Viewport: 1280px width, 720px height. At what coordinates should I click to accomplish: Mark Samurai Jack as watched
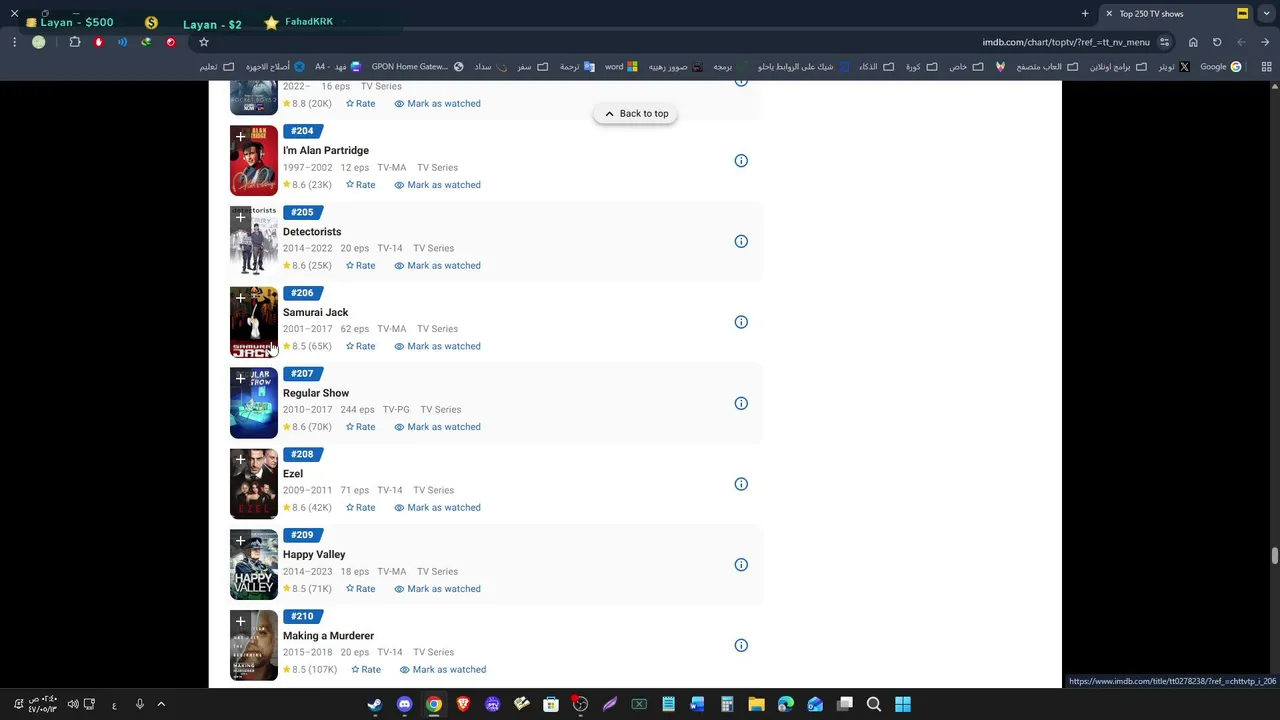437,346
